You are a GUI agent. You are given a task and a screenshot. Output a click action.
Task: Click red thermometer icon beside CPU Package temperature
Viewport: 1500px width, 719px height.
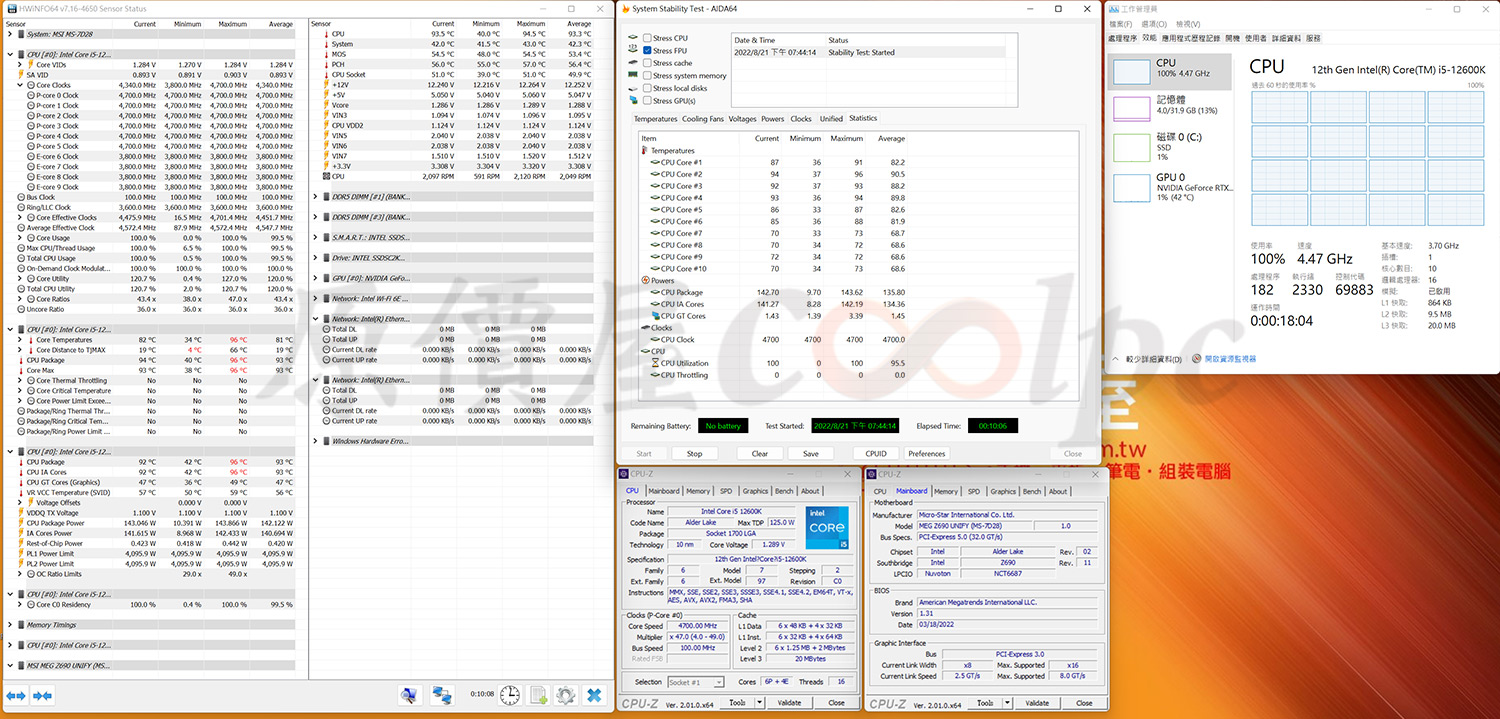tap(21, 360)
